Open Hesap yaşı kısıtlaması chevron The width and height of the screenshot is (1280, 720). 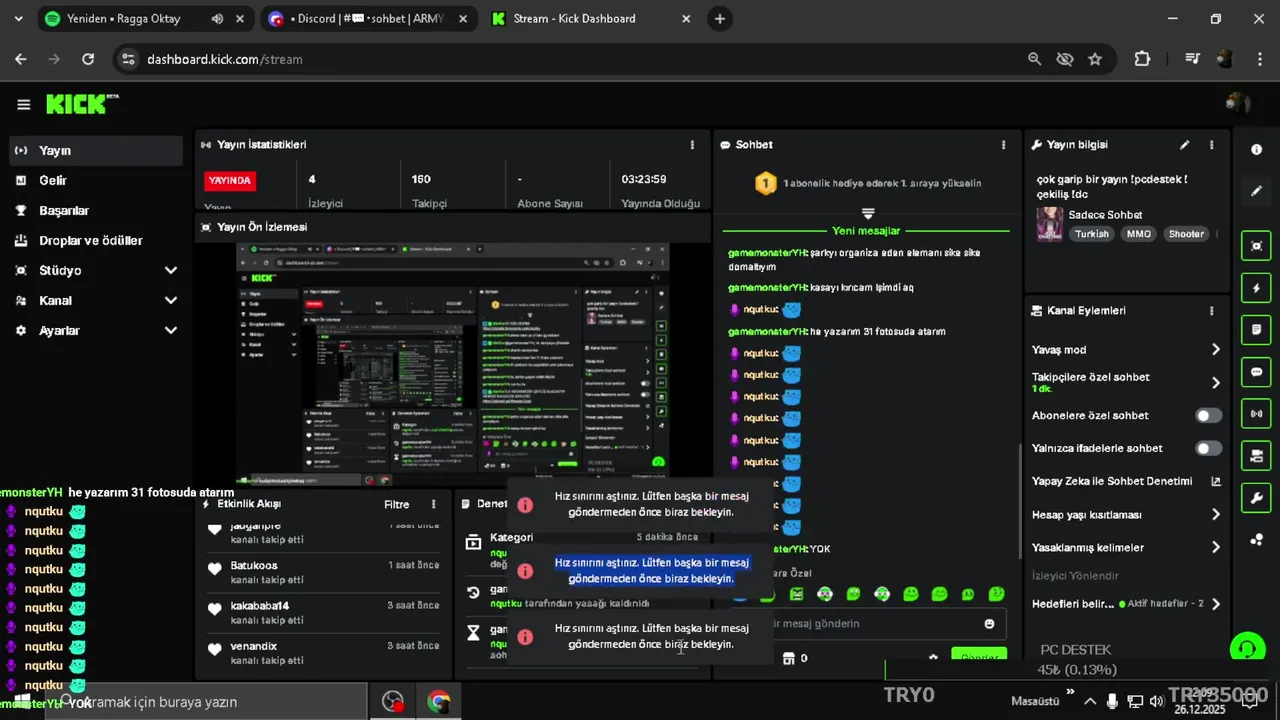coord(1216,515)
